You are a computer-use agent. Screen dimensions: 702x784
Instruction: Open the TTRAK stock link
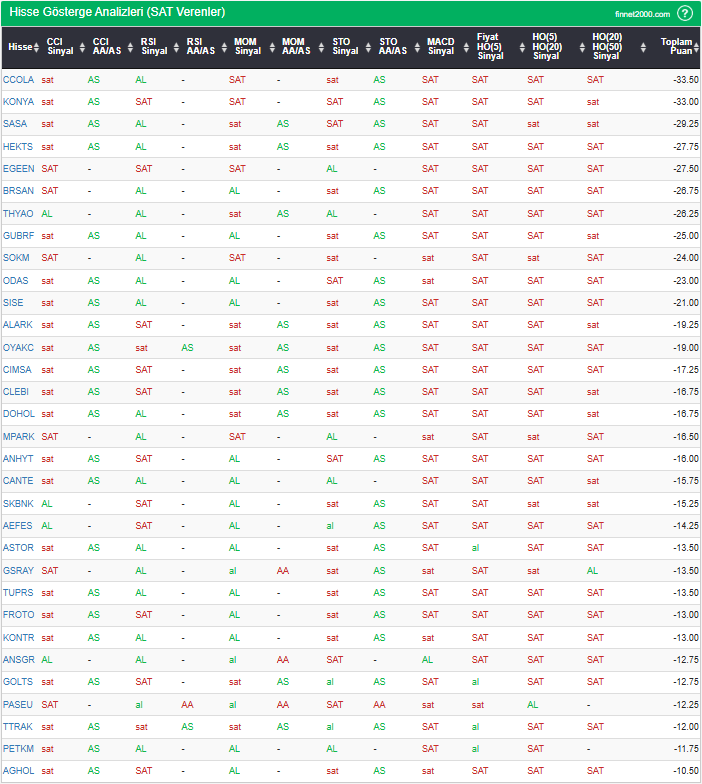18,726
